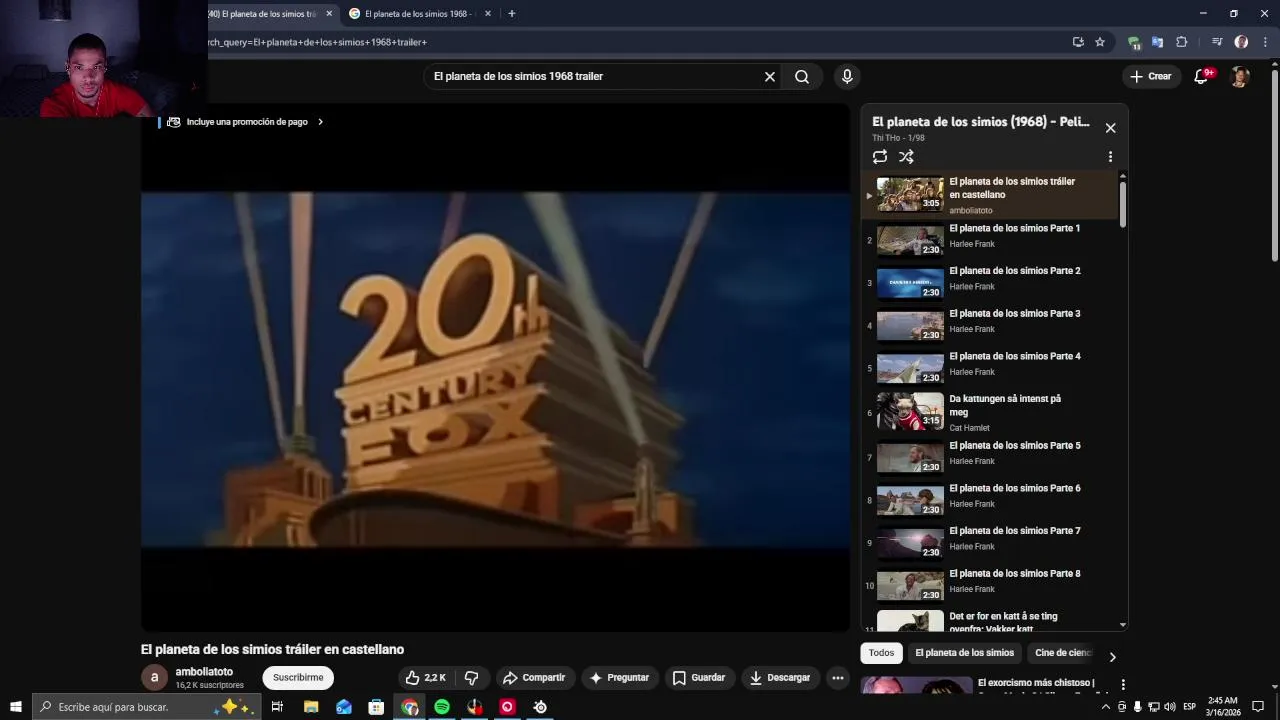Open media controls icon in toolbar
This screenshot has width=1280, height=720.
(x=1217, y=42)
